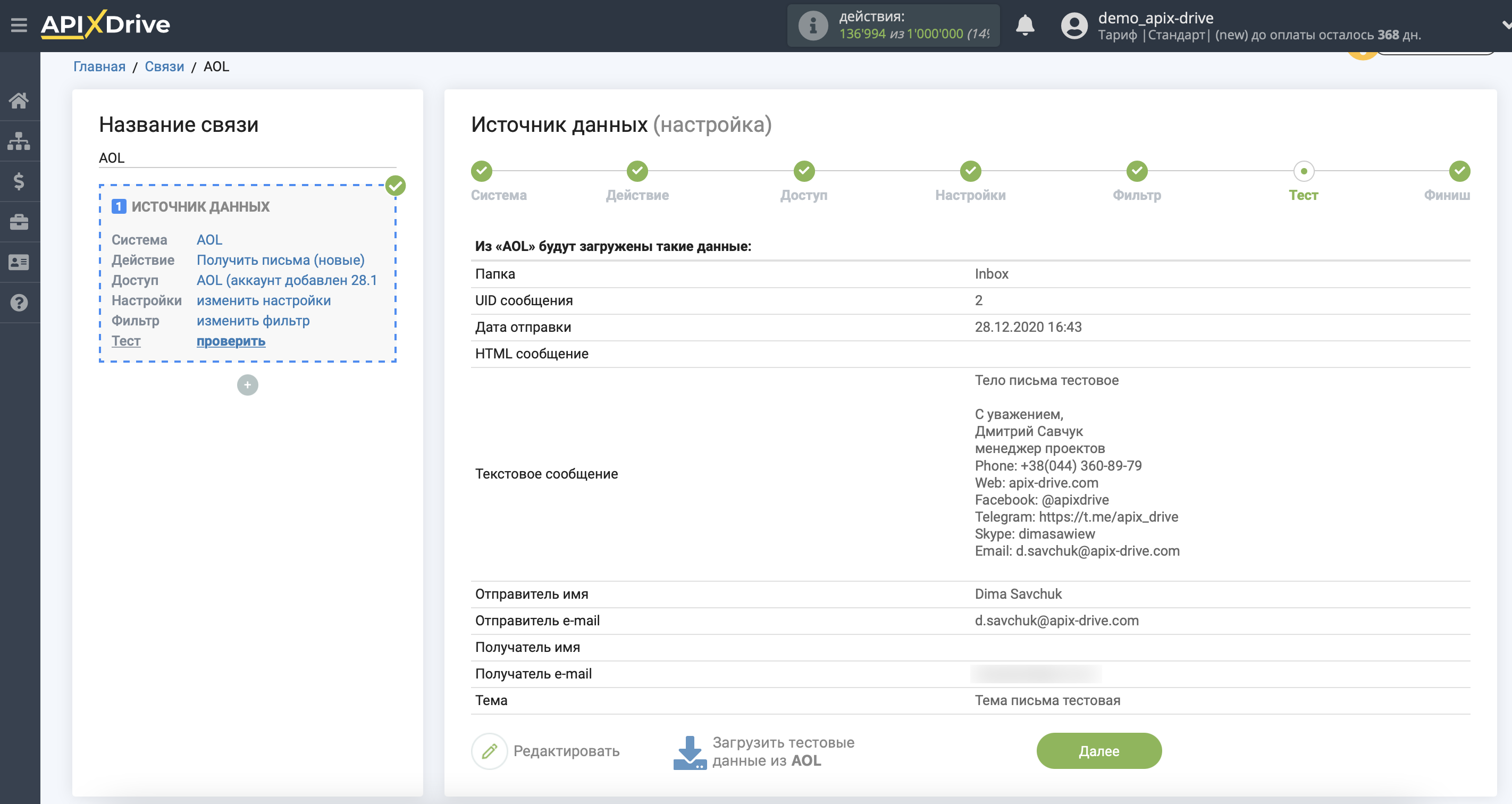Click the ApiX-Drive logo
The height and width of the screenshot is (804, 1512).
[x=106, y=24]
